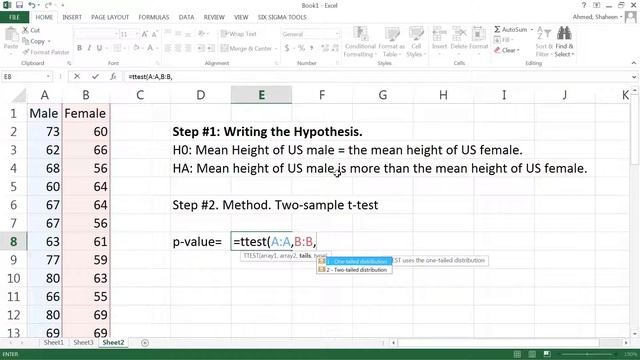Open the Copy dropdown arrow
The width and height of the screenshot is (640, 360).
pyautogui.click(x=49, y=41)
